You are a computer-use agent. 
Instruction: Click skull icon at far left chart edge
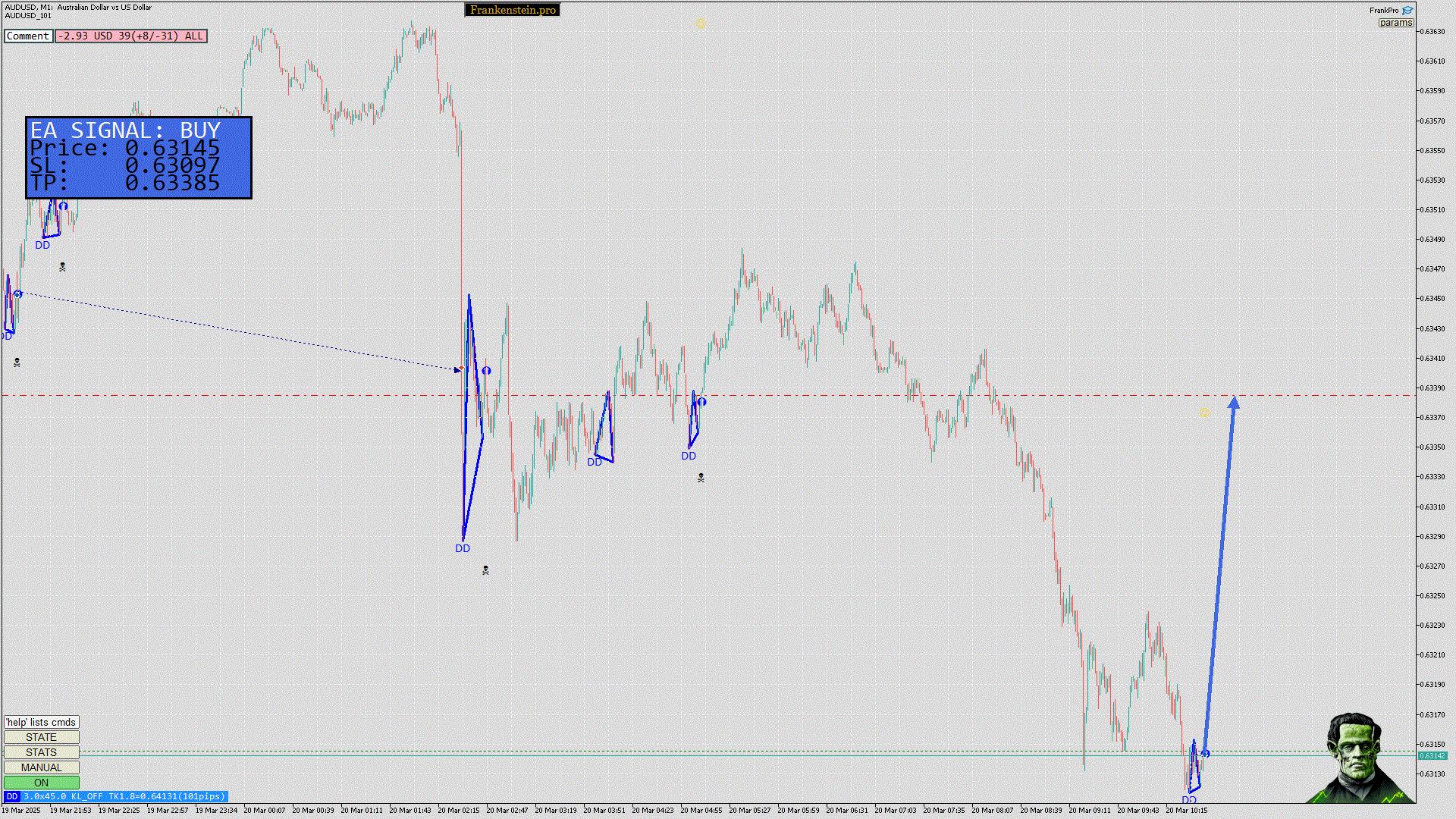[x=17, y=363]
